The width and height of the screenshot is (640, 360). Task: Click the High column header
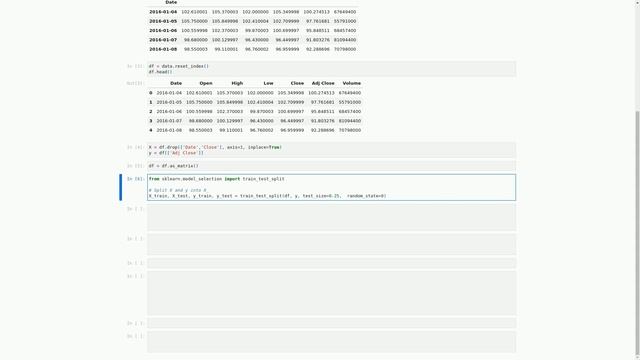237,83
